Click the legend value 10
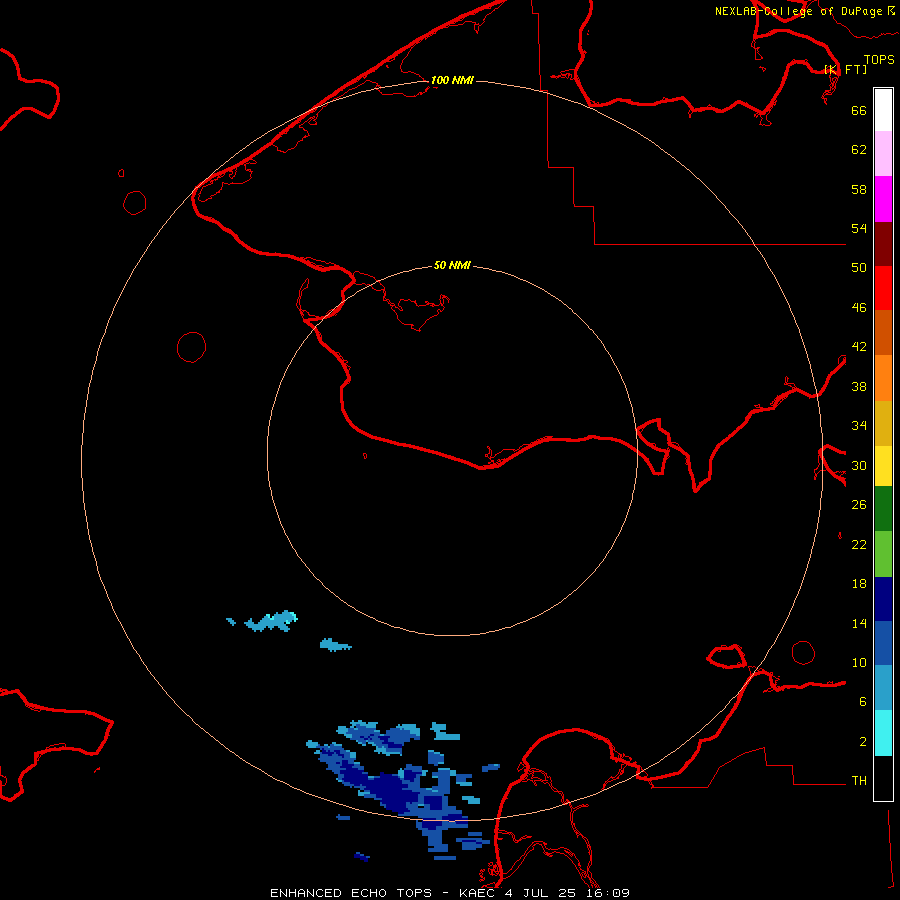This screenshot has width=900, height=900. pyautogui.click(x=859, y=662)
